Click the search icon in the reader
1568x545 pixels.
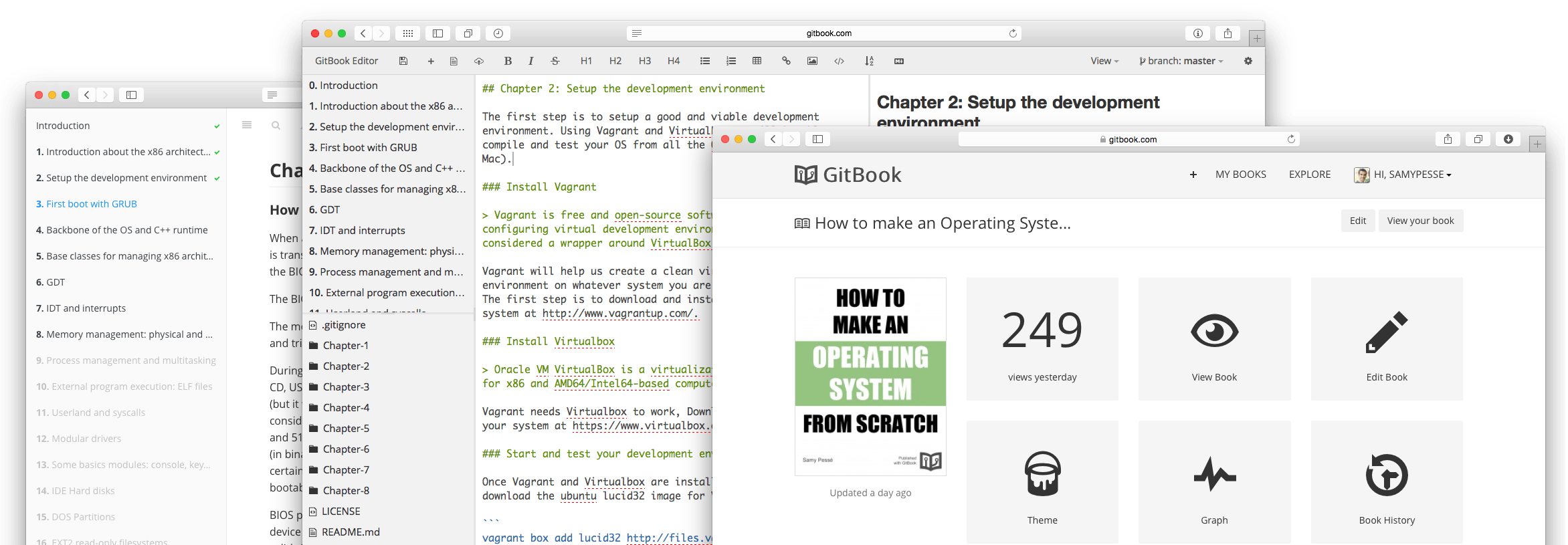coord(276,125)
